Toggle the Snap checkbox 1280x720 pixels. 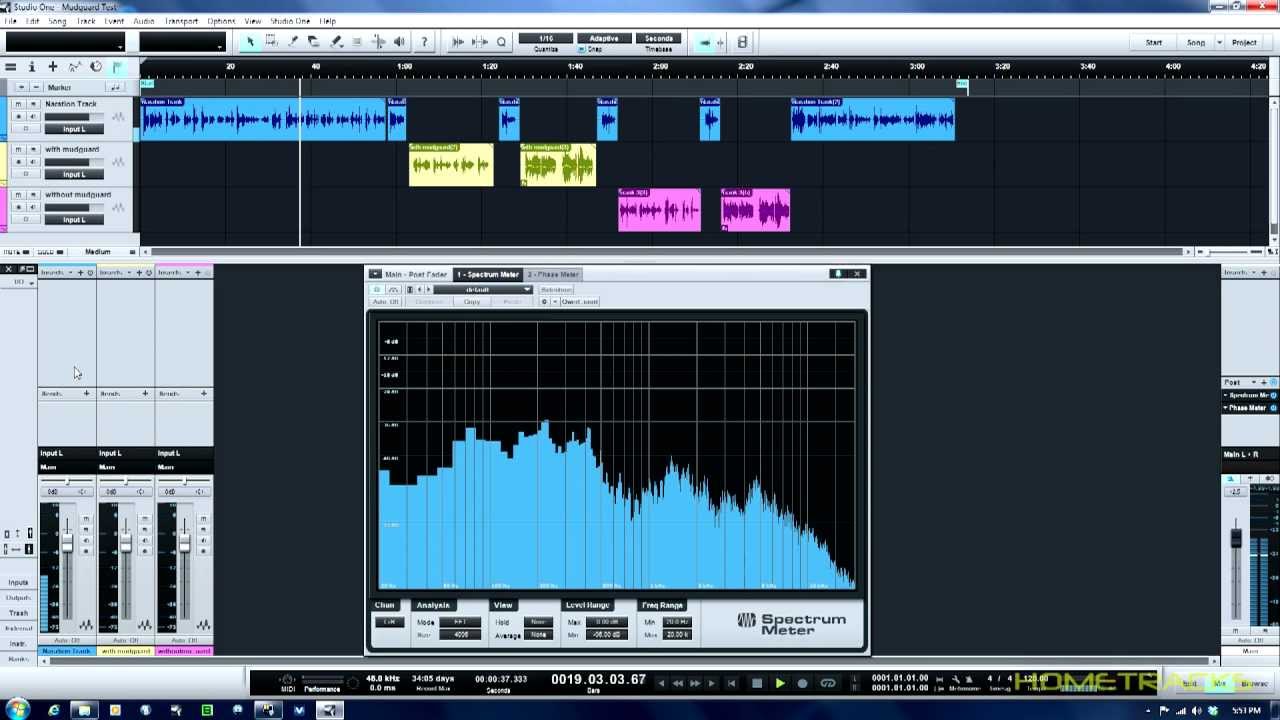click(582, 49)
